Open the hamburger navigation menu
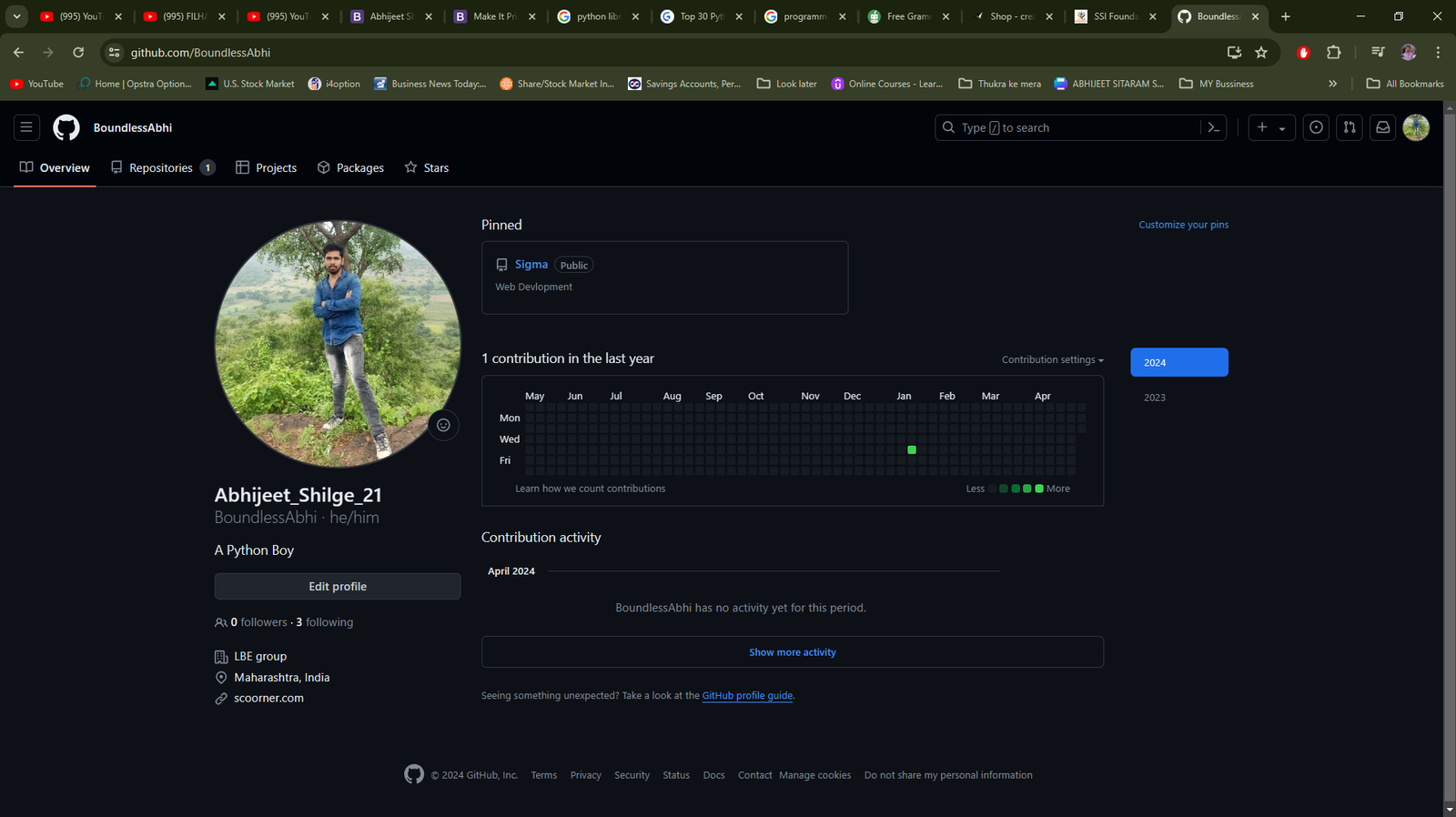Image resolution: width=1456 pixels, height=817 pixels. point(26,127)
